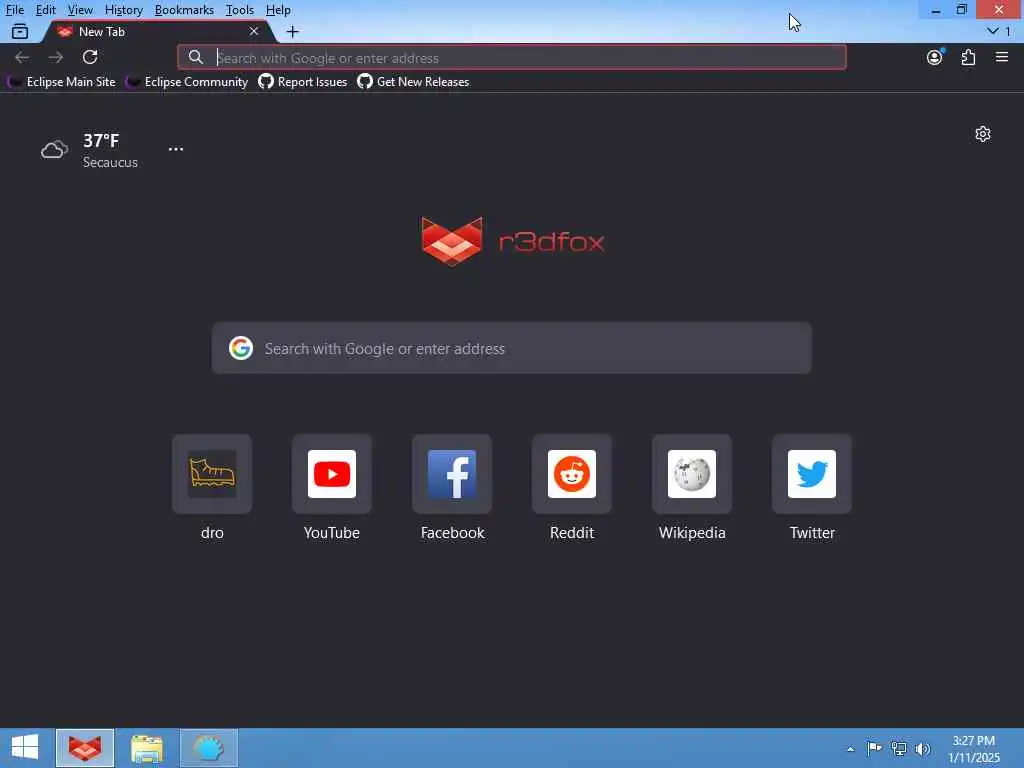Open the History menu
This screenshot has width=1024, height=768.
[x=123, y=10]
